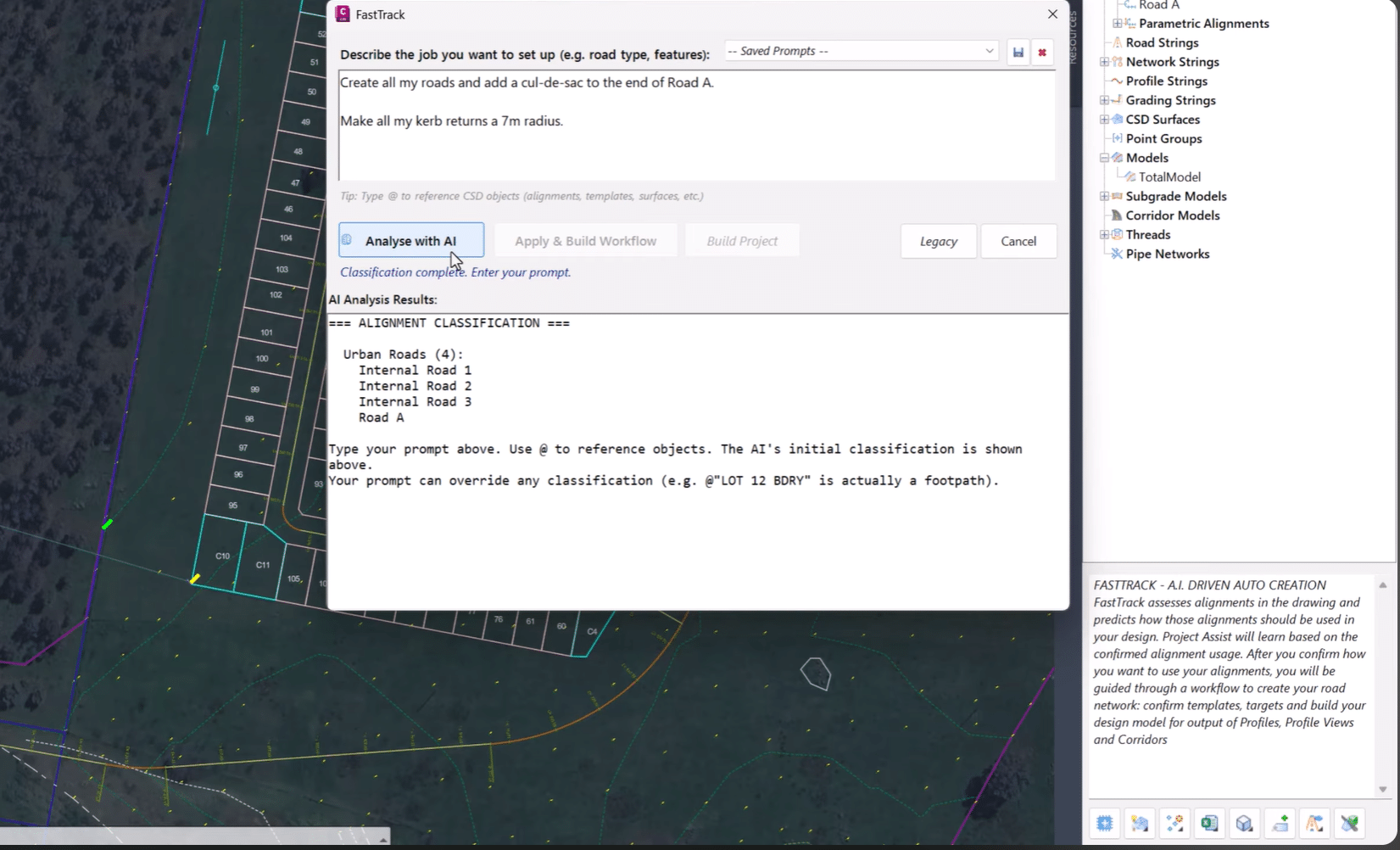The height and width of the screenshot is (850, 1400).
Task: Click the "Tip: Type @ to reference CSD objects" hint
Action: tap(522, 196)
